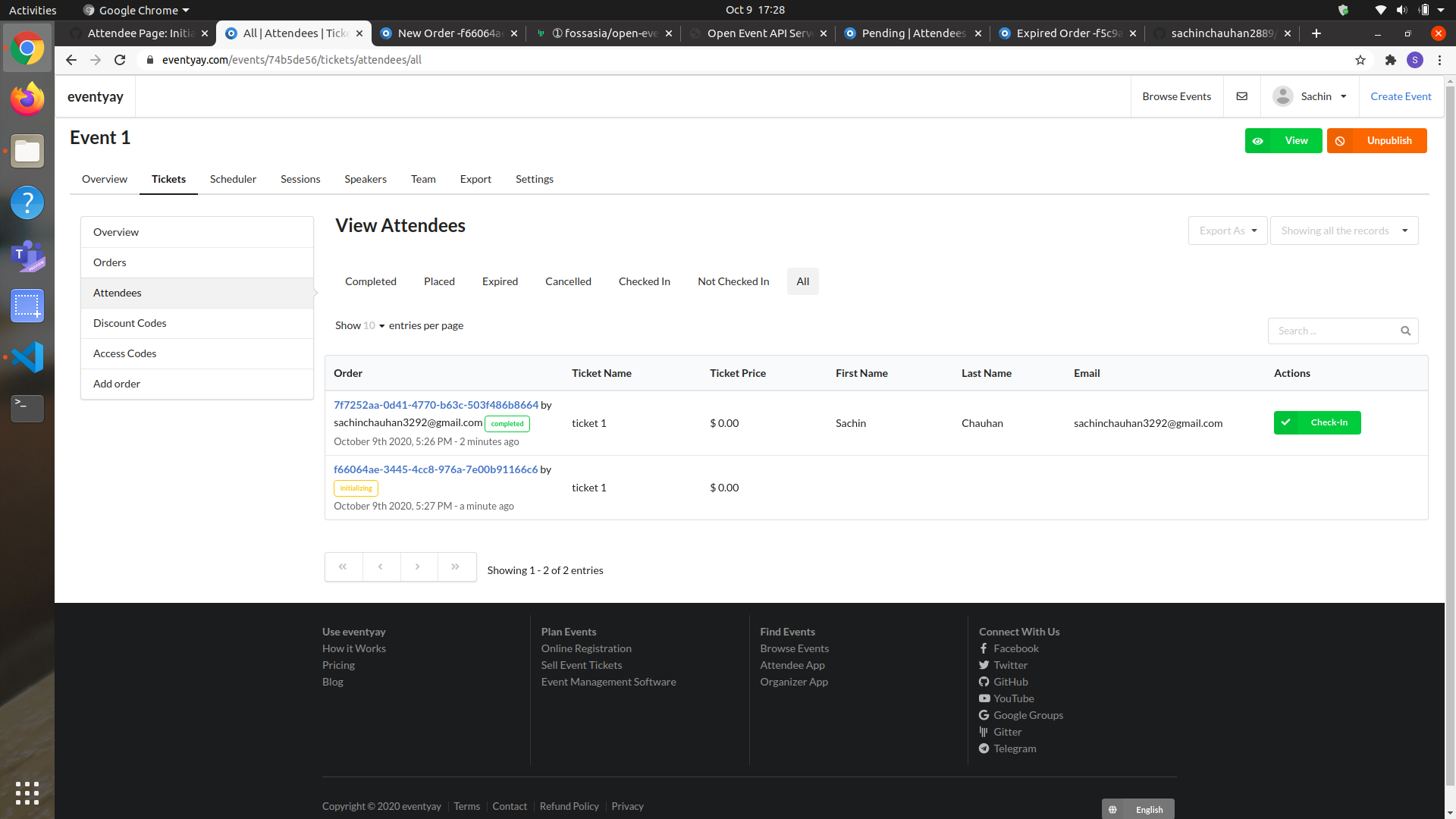This screenshot has height=819, width=1456.
Task: Go to previous page of attendees table
Action: coord(381,566)
